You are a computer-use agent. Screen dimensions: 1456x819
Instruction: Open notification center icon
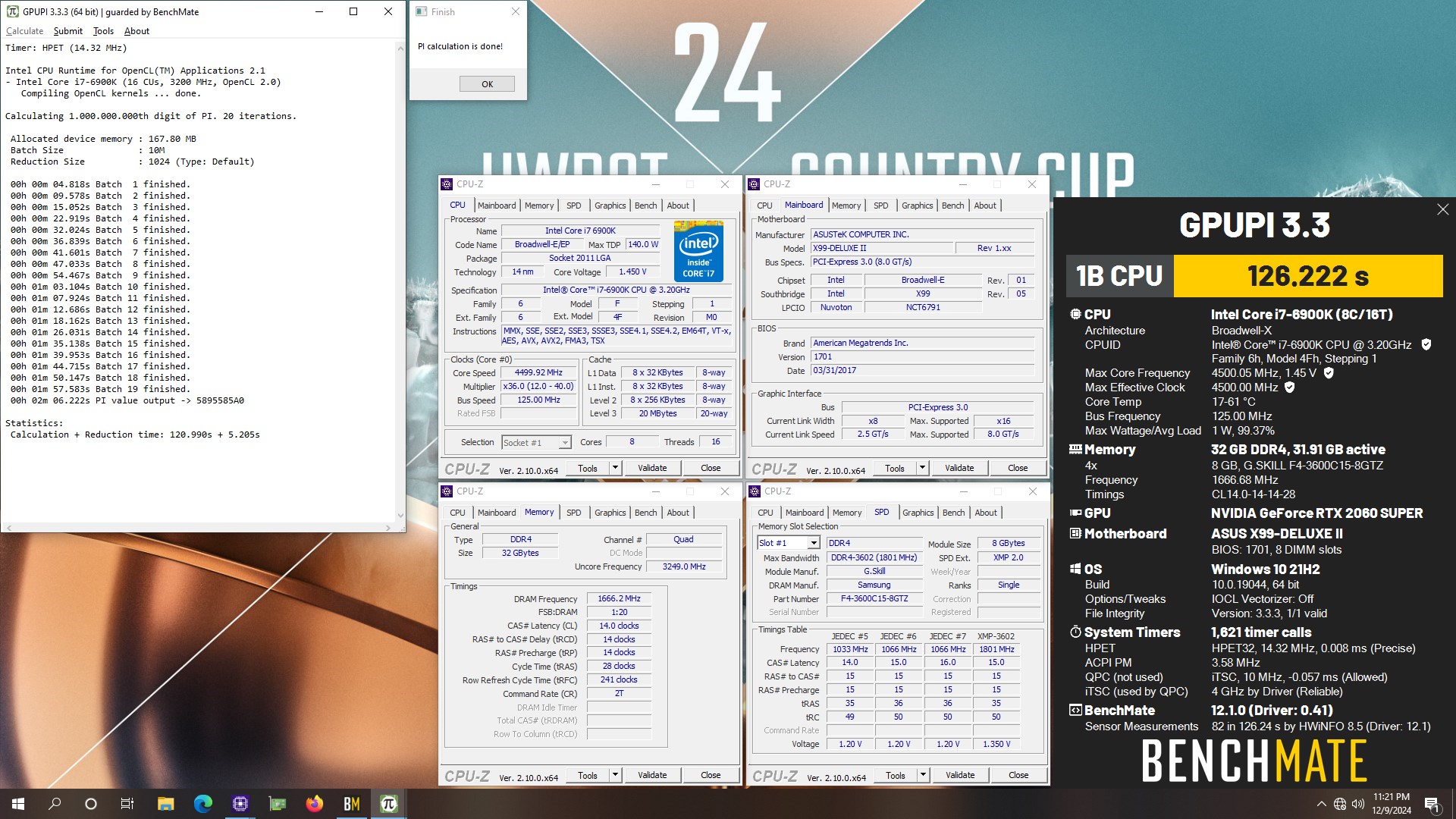coord(1432,804)
